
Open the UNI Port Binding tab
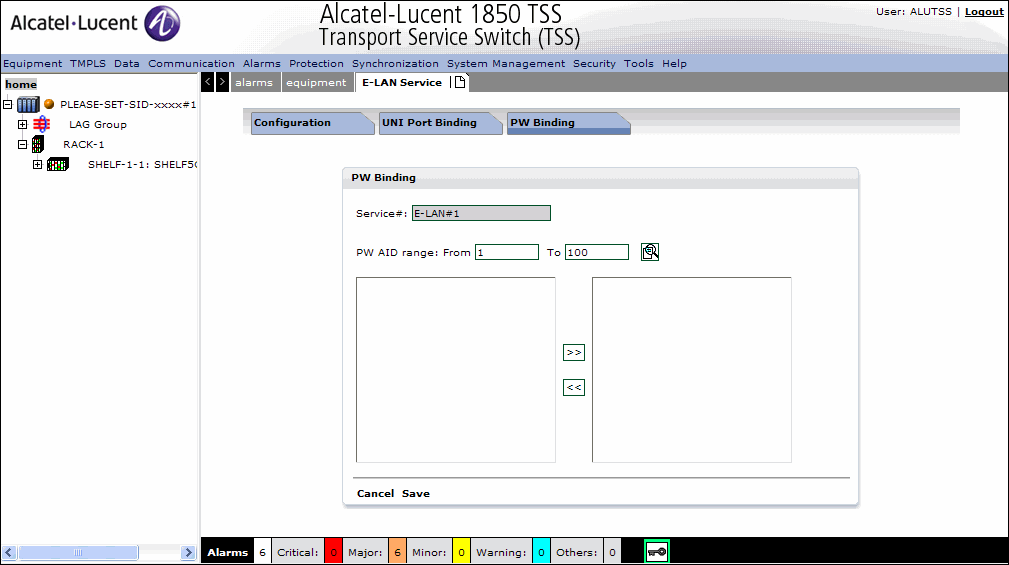[x=440, y=123]
